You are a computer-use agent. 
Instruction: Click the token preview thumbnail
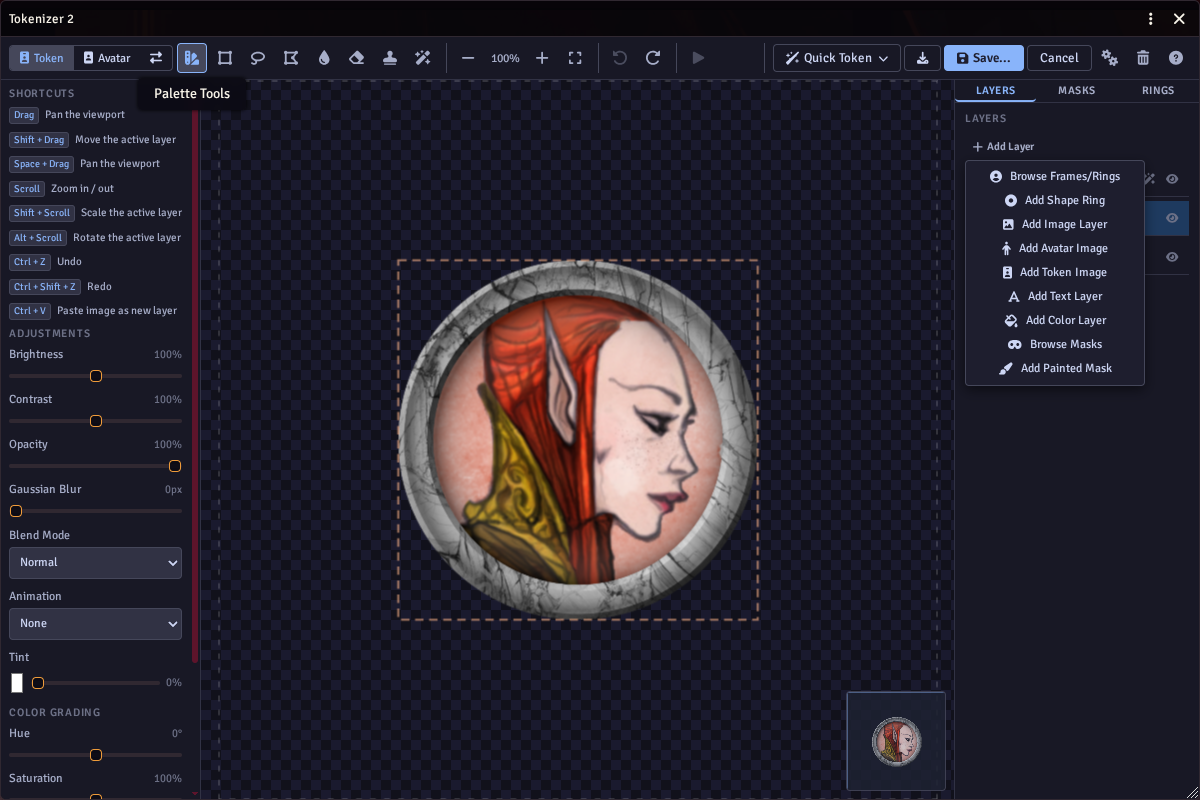[896, 741]
